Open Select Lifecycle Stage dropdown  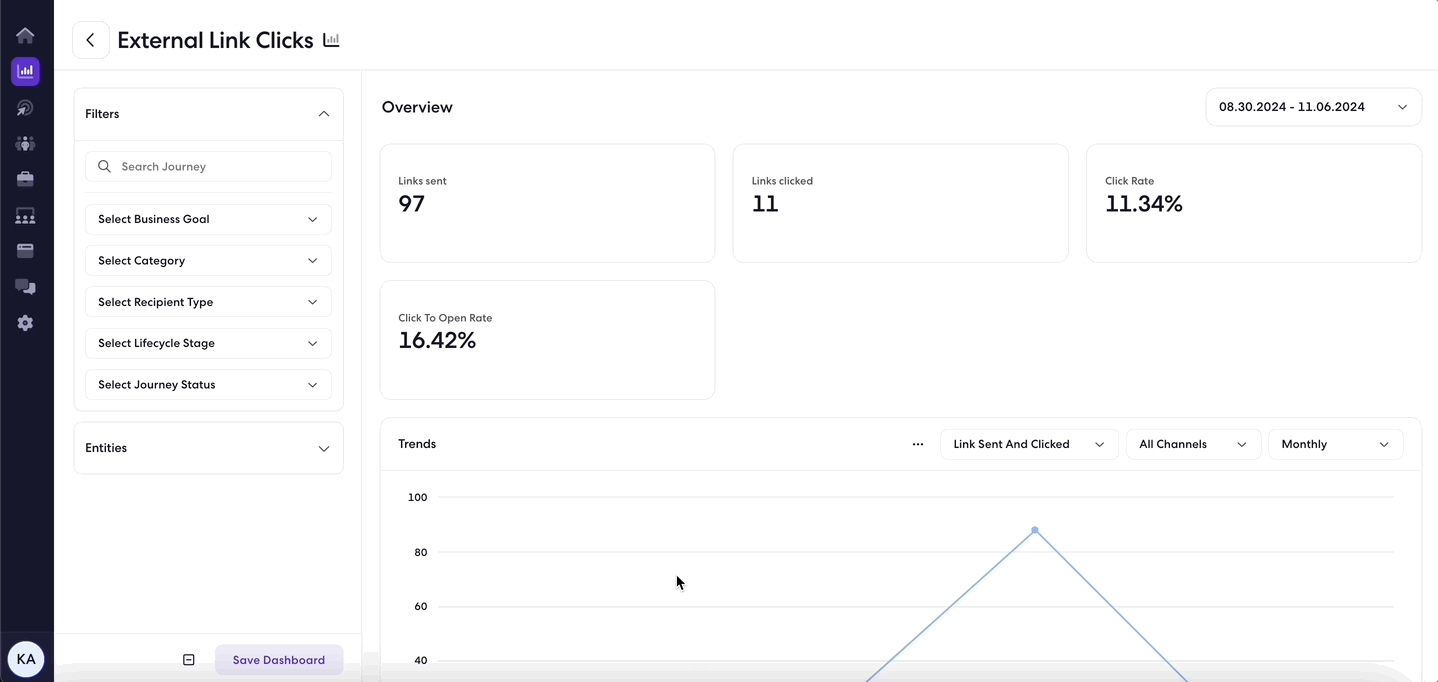tap(208, 343)
